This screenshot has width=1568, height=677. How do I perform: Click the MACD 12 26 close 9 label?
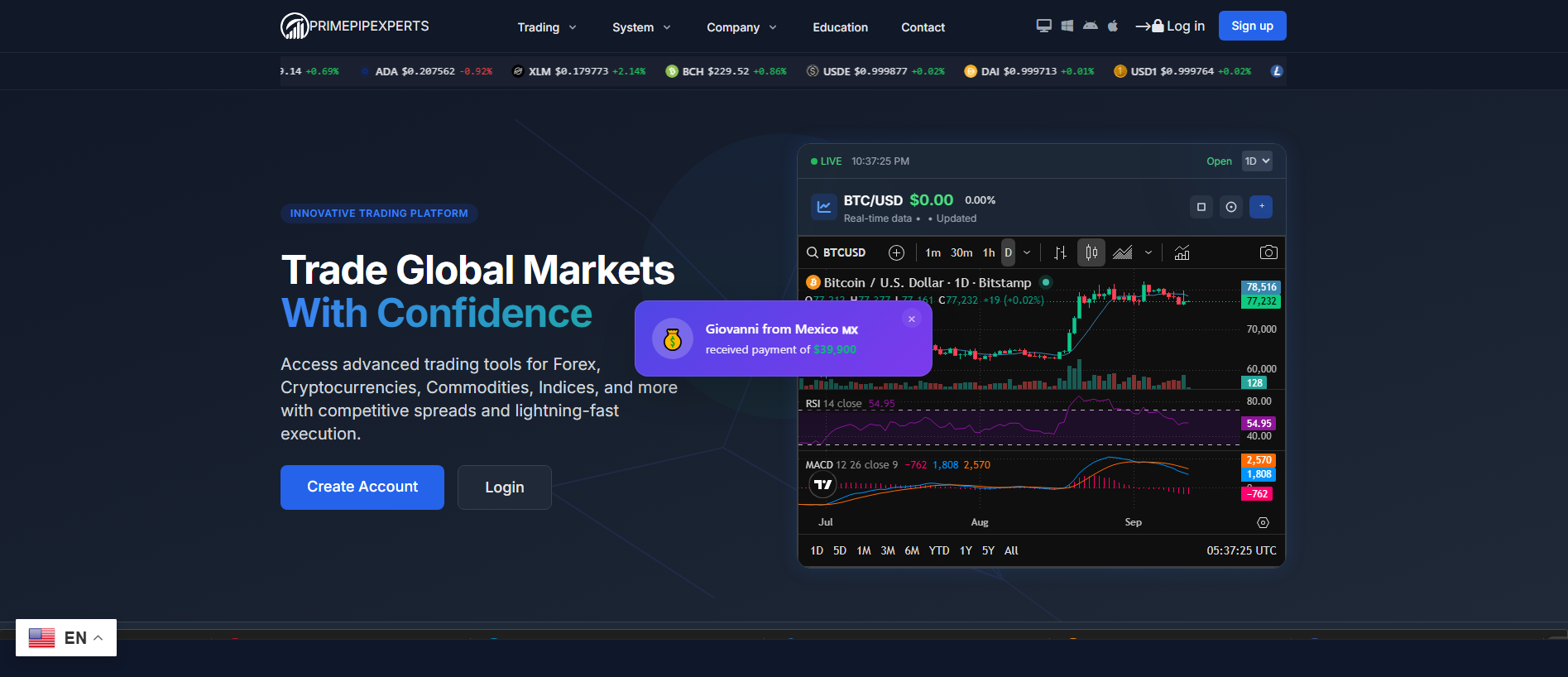pos(851,465)
